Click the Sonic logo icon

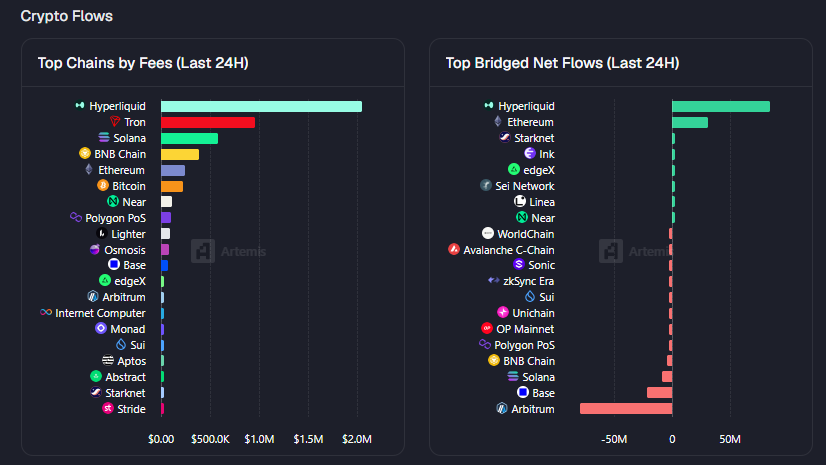coord(519,264)
